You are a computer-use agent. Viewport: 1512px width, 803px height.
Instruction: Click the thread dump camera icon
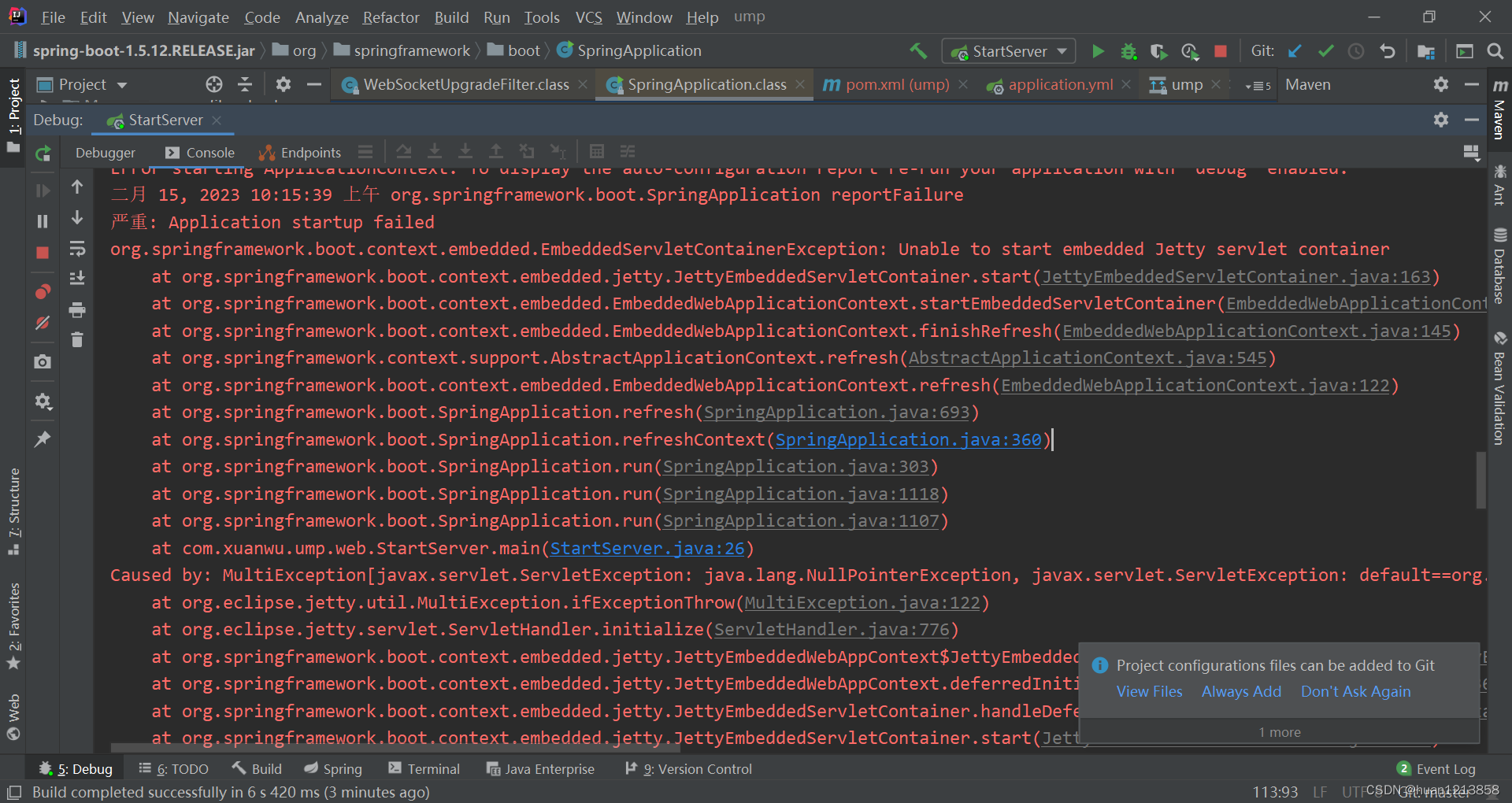pos(43,361)
